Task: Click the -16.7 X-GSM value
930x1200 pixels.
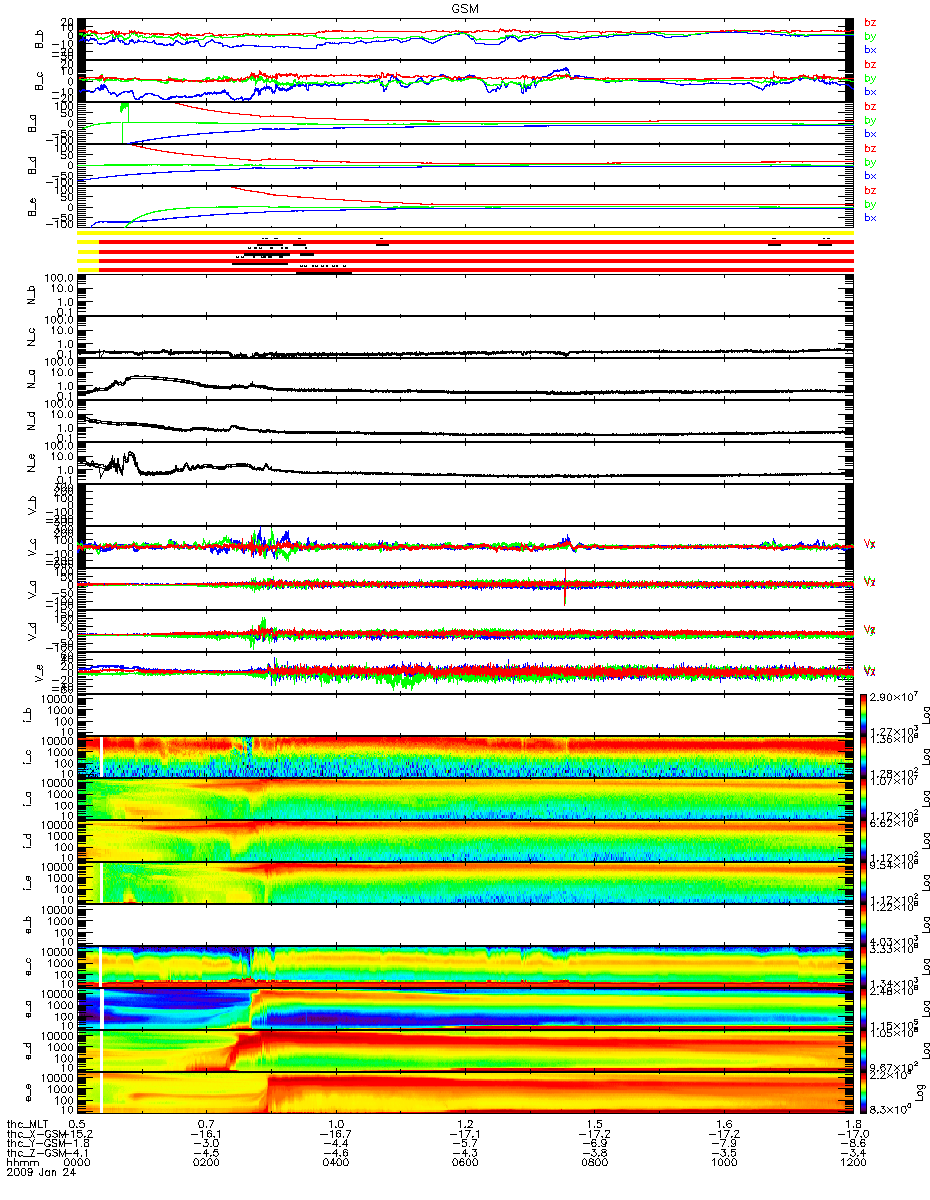Action: pos(336,1132)
